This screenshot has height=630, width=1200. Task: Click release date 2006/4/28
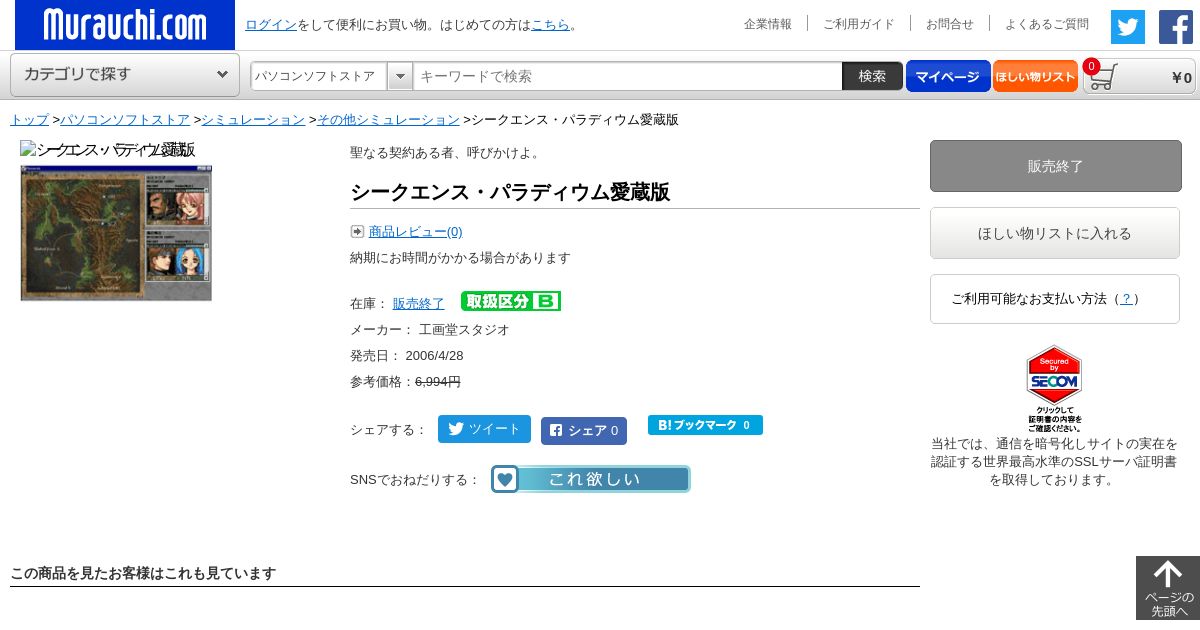[434, 356]
